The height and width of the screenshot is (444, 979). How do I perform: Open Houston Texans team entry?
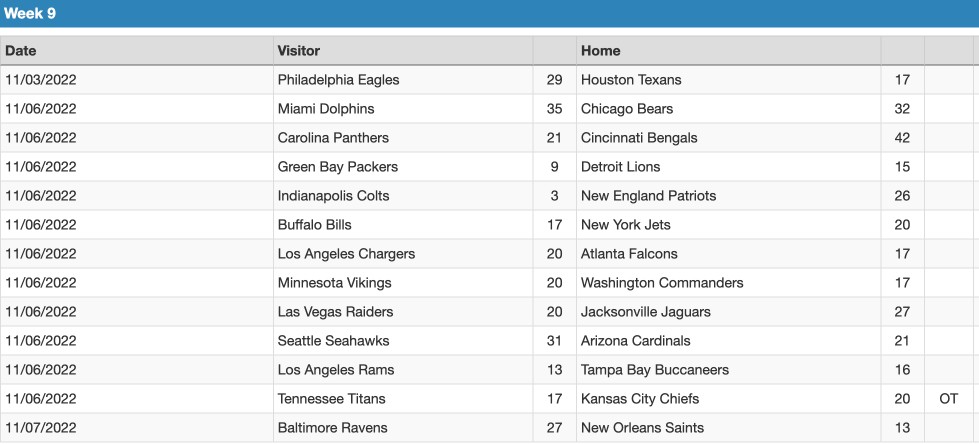coord(631,80)
